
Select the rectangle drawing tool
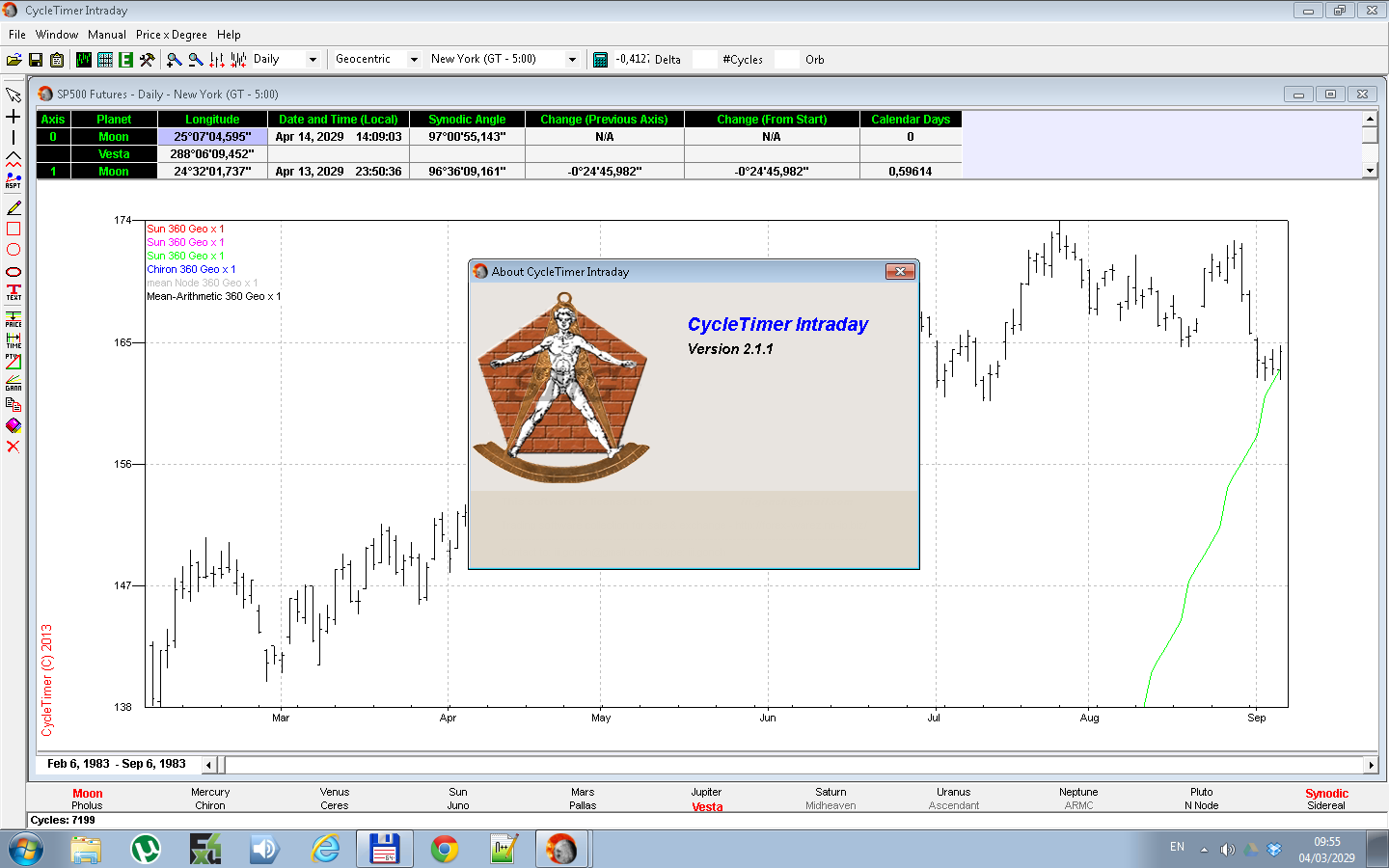14,229
